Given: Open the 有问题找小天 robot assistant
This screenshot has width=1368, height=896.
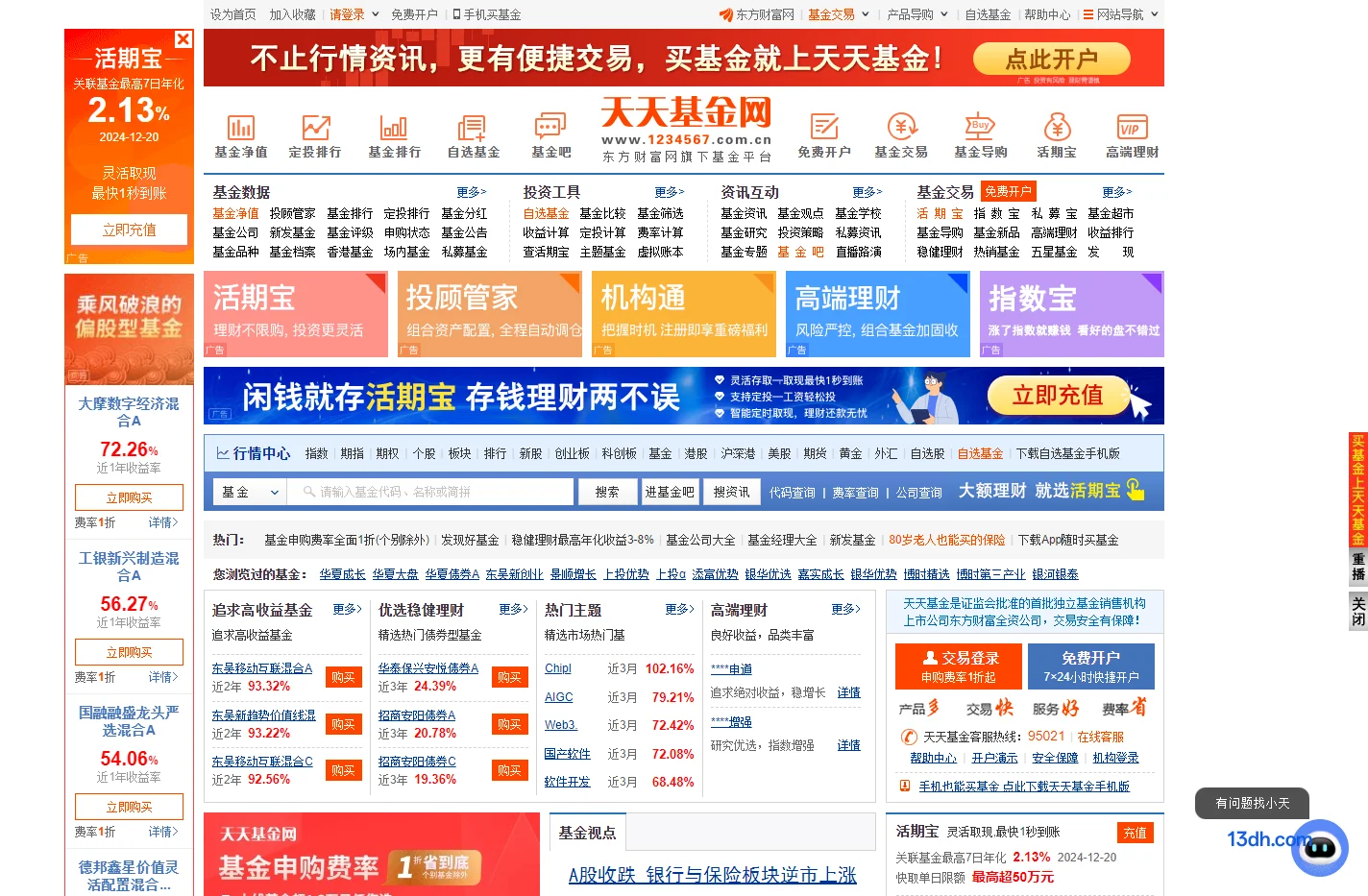Looking at the screenshot, I should point(1319,847).
